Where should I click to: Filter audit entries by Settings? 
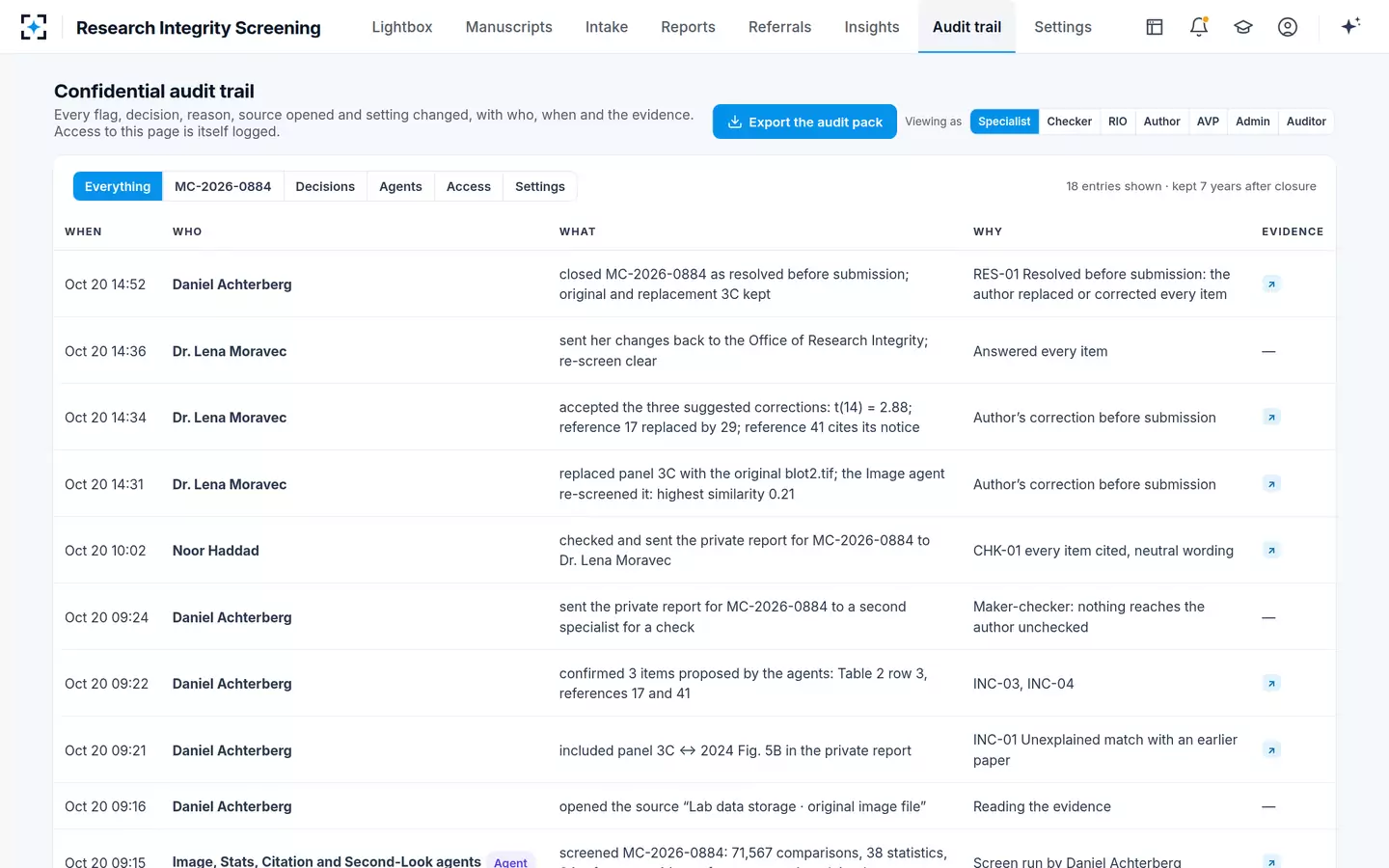click(540, 186)
